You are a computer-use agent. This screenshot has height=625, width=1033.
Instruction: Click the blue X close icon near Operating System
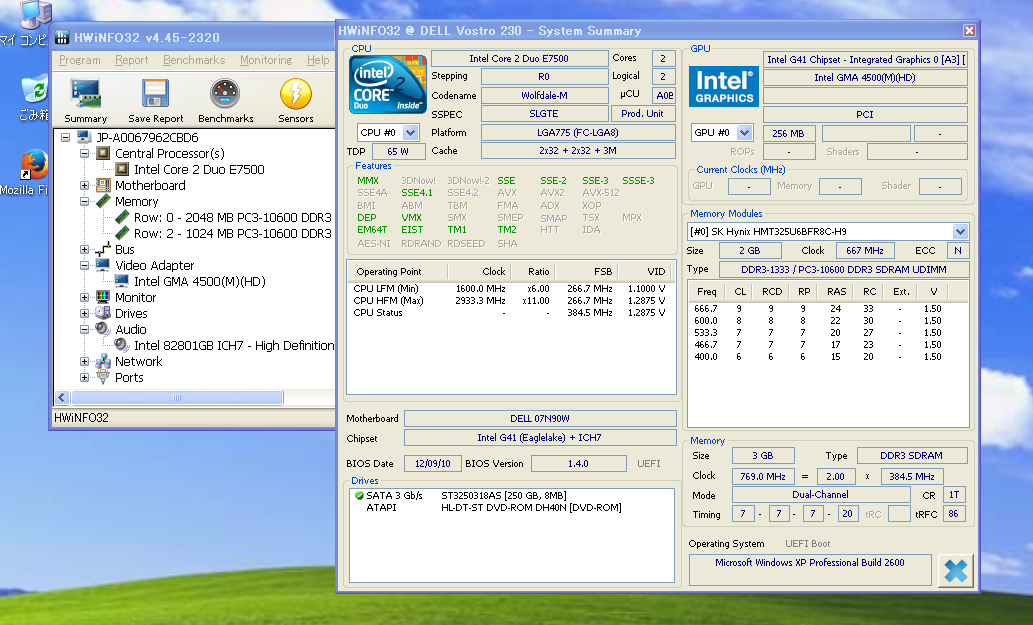[955, 571]
